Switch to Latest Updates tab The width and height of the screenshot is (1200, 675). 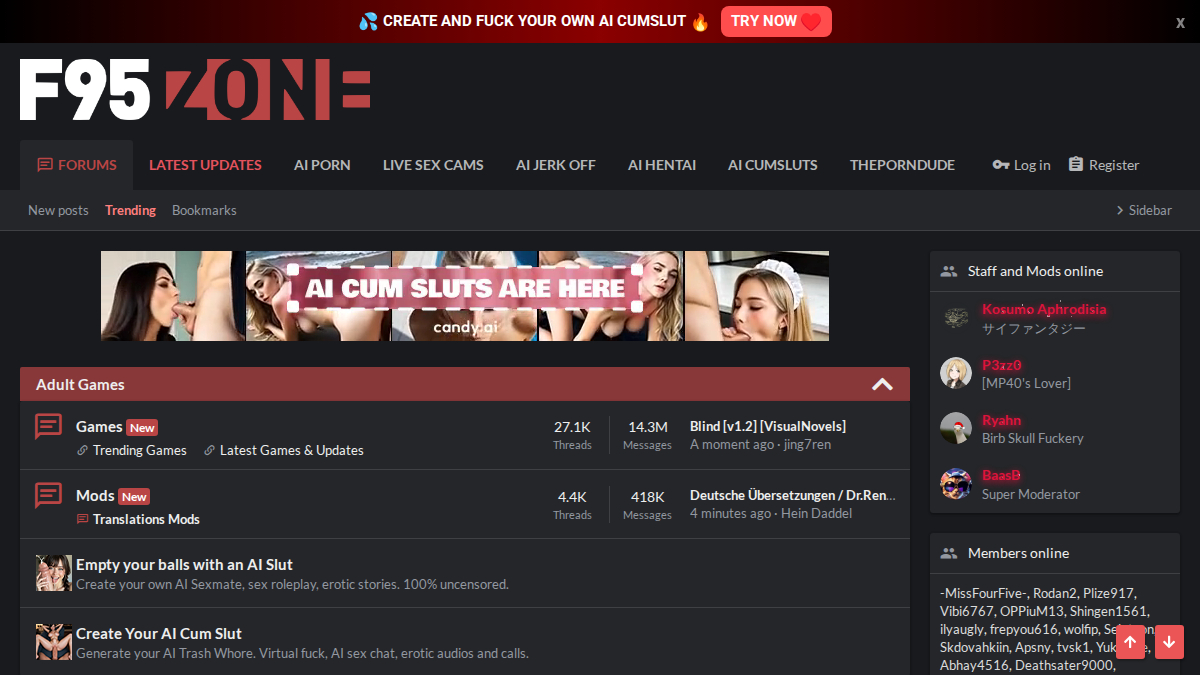click(205, 165)
